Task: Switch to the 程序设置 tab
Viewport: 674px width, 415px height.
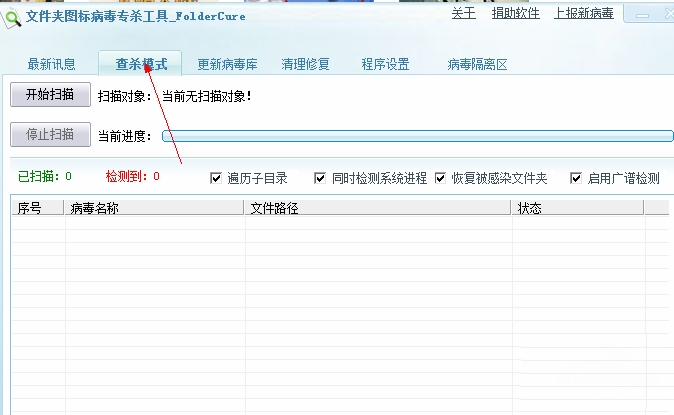Action: point(386,64)
